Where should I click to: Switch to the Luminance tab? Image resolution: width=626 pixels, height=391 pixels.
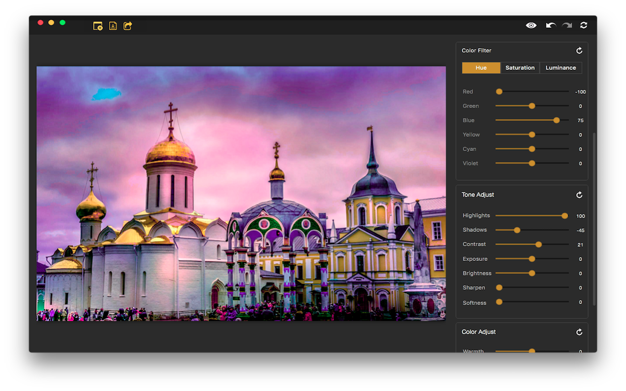561,68
